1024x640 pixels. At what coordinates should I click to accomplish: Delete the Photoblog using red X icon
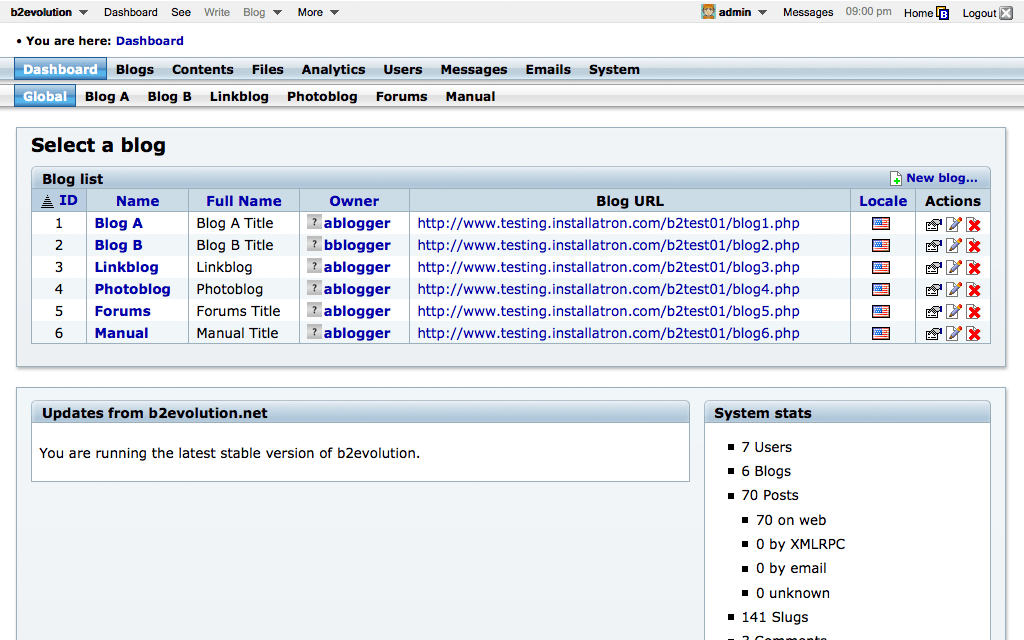pyautogui.click(x=973, y=290)
